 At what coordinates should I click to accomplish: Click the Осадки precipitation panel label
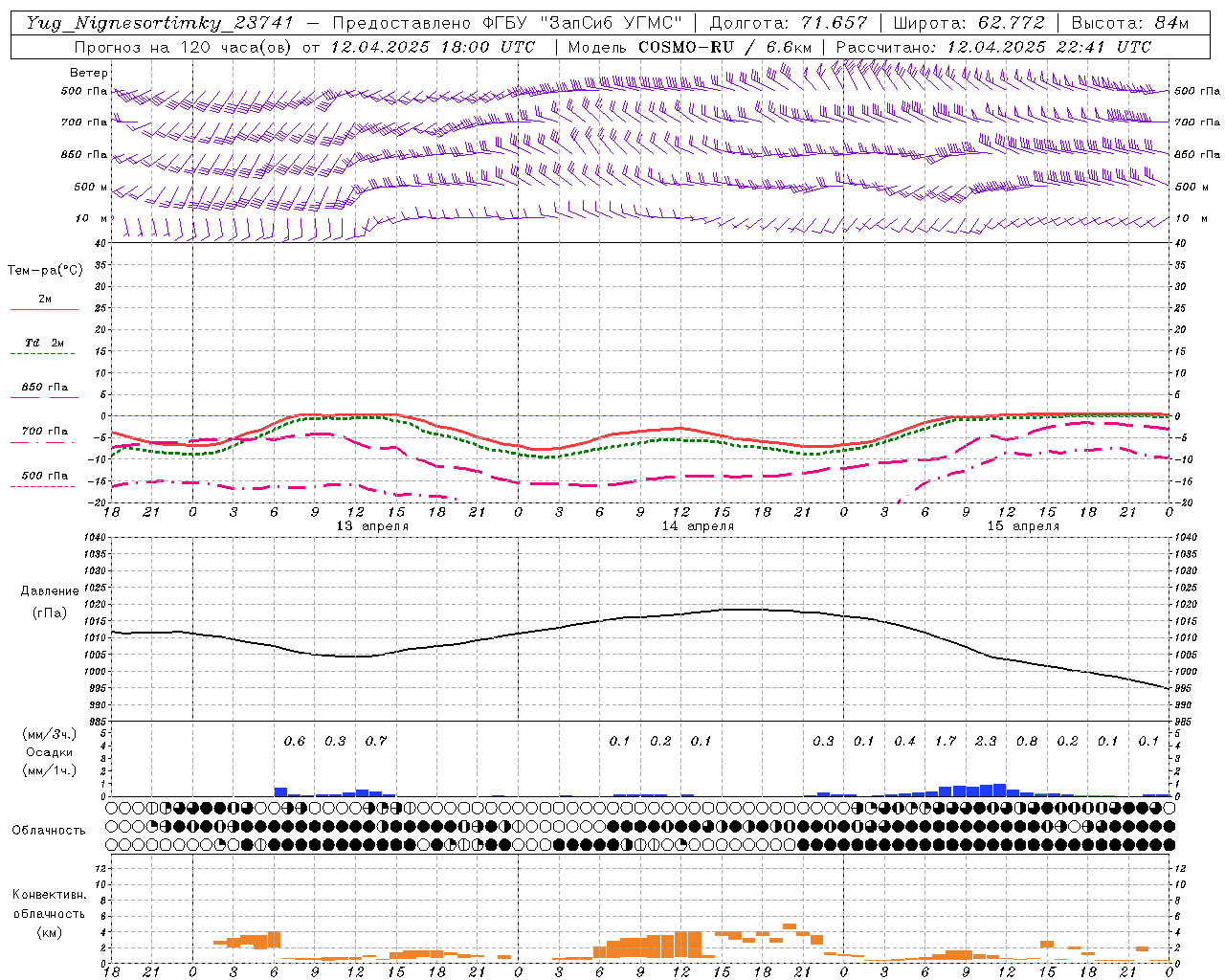tap(49, 752)
